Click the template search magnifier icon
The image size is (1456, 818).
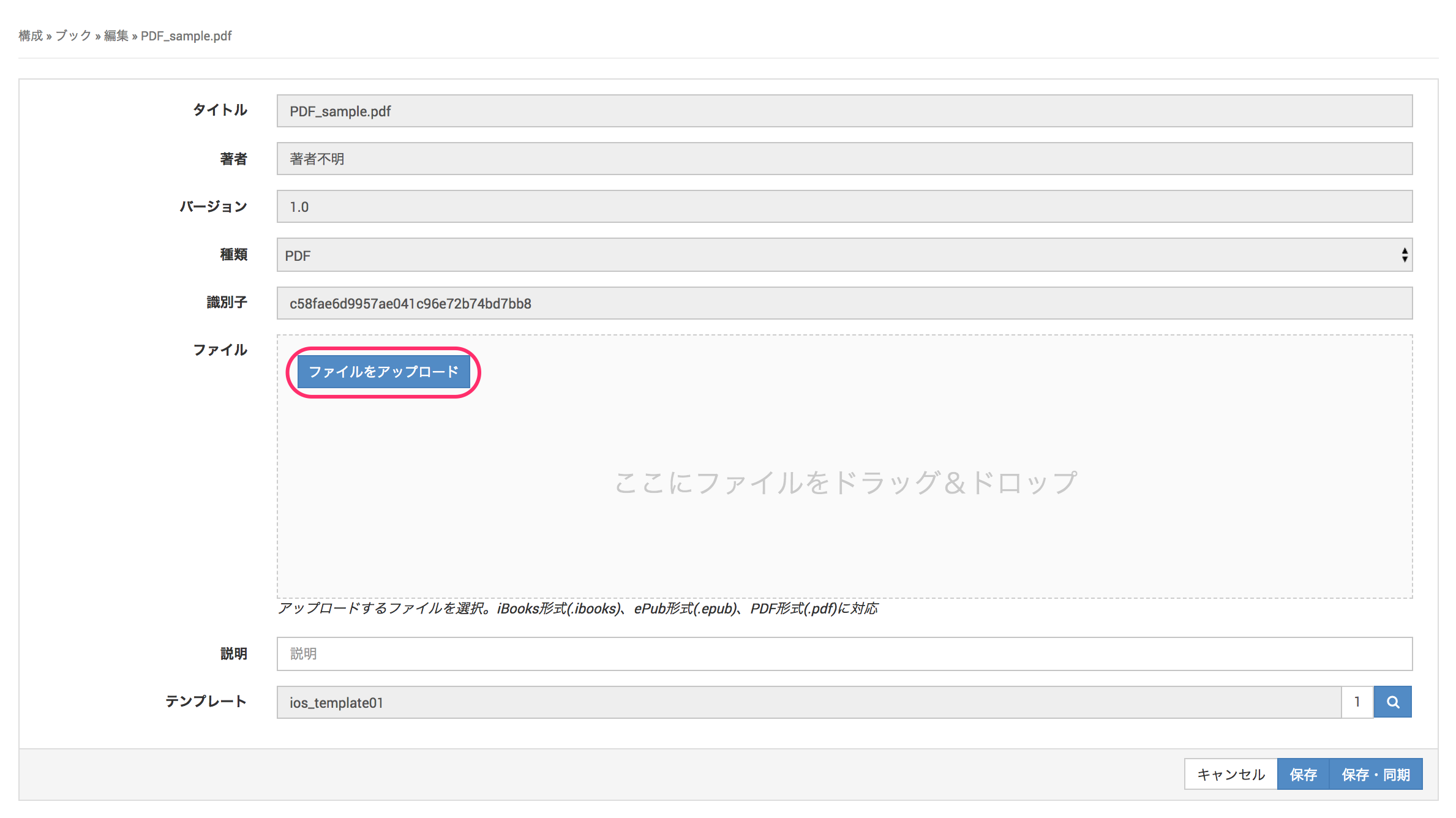1392,702
